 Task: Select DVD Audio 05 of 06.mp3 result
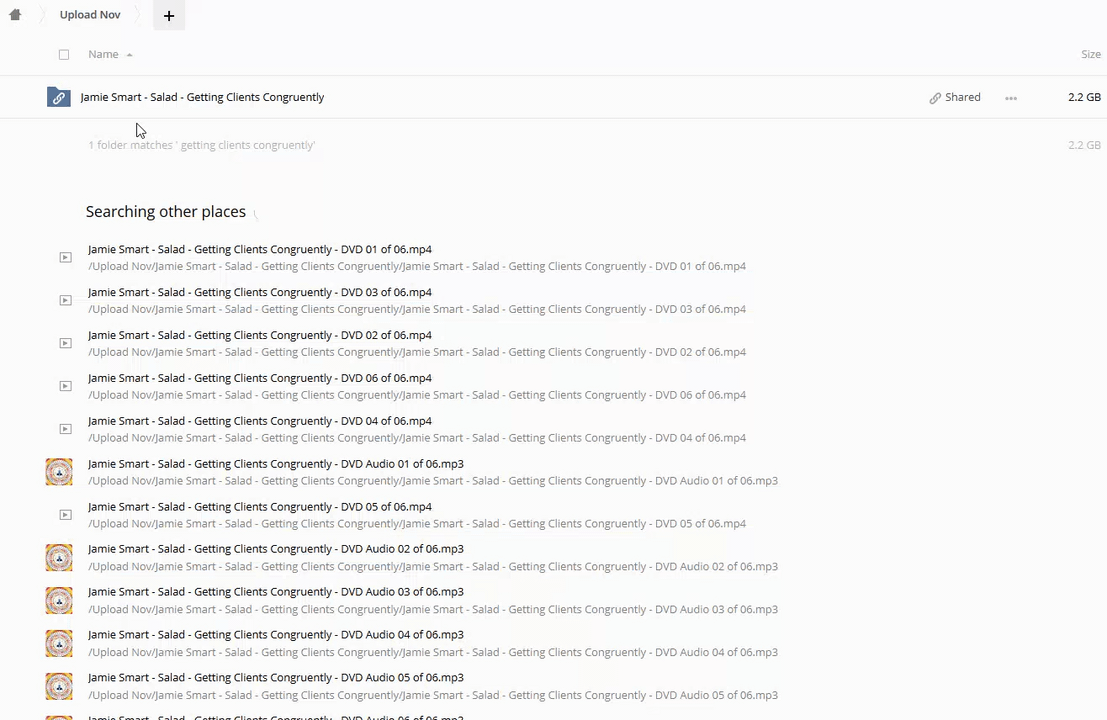[275, 678]
